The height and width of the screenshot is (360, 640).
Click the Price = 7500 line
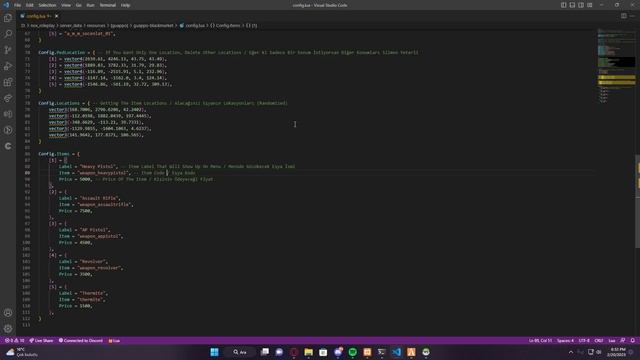click(x=76, y=211)
